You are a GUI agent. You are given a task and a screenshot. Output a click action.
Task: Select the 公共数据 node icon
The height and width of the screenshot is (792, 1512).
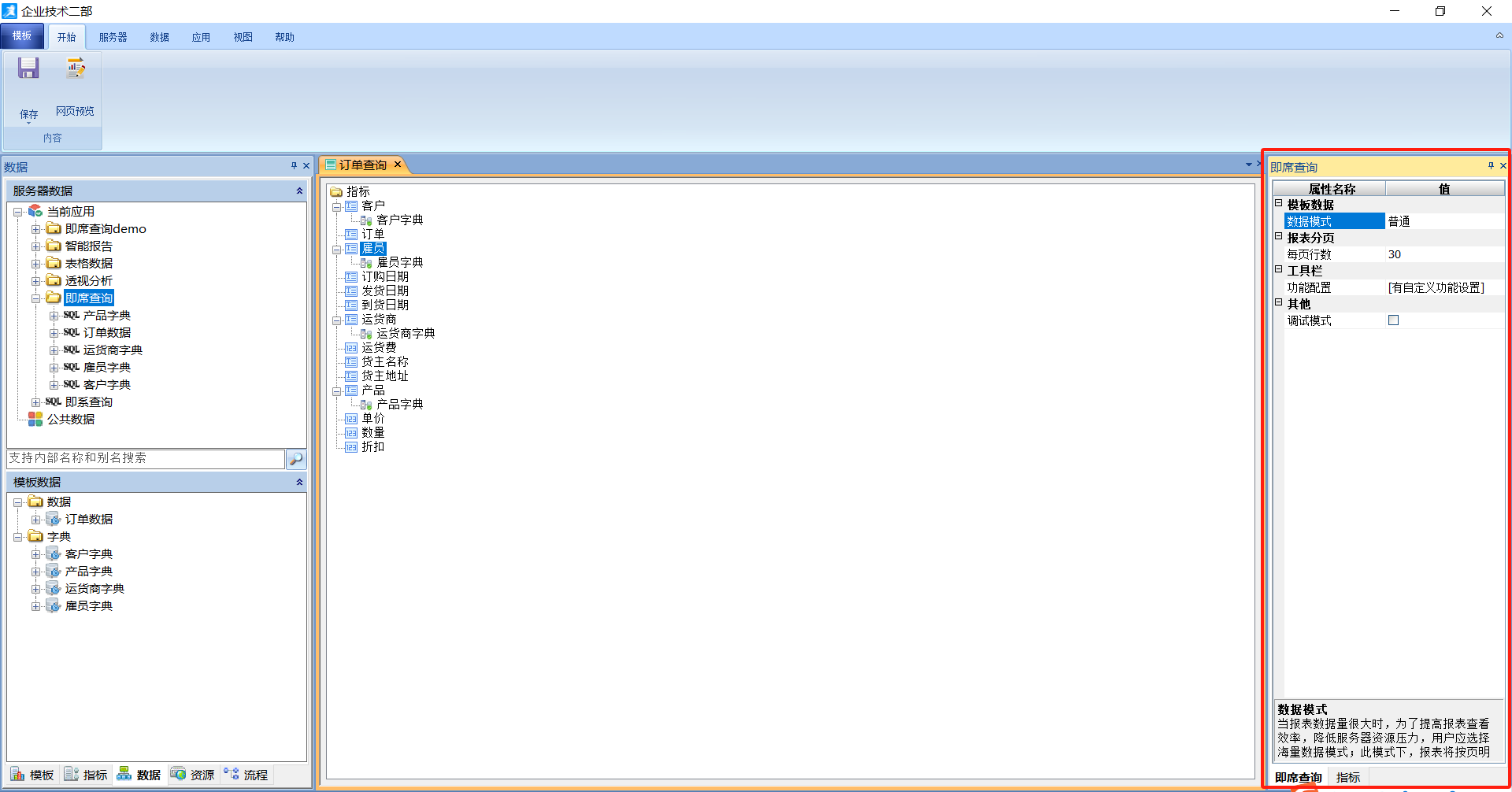tap(35, 420)
